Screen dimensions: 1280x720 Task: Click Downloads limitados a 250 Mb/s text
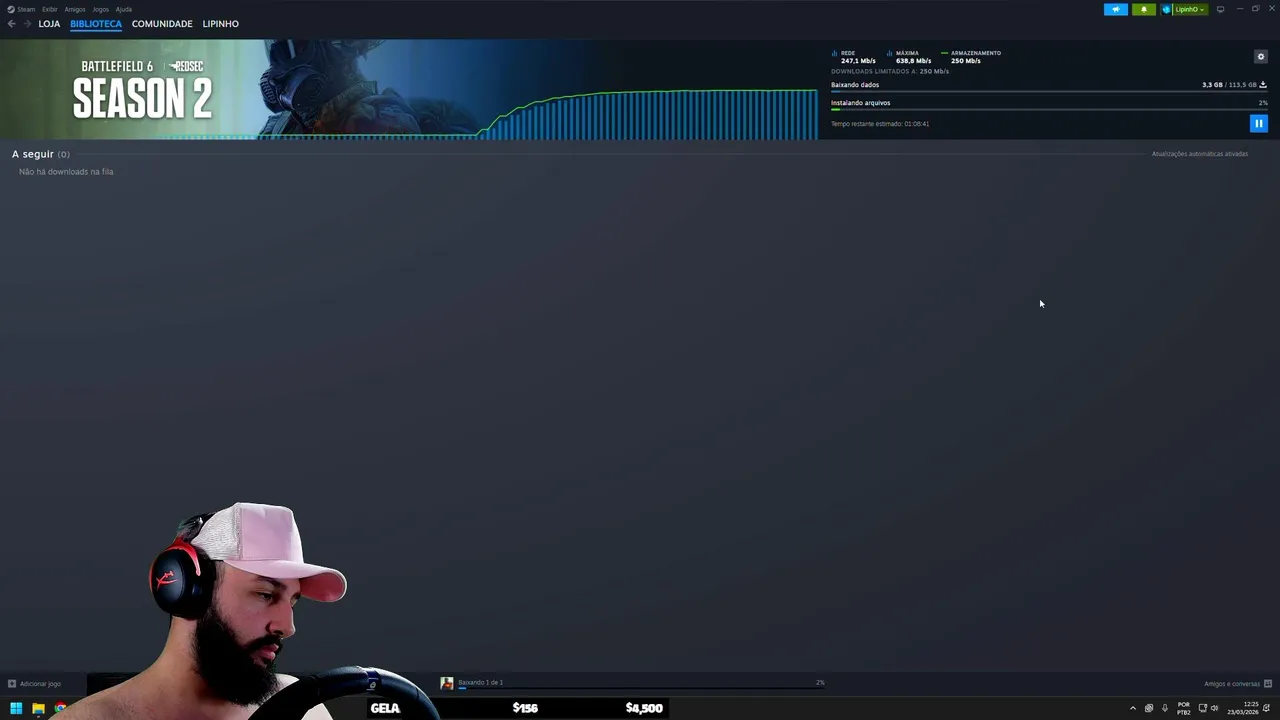[x=890, y=72]
